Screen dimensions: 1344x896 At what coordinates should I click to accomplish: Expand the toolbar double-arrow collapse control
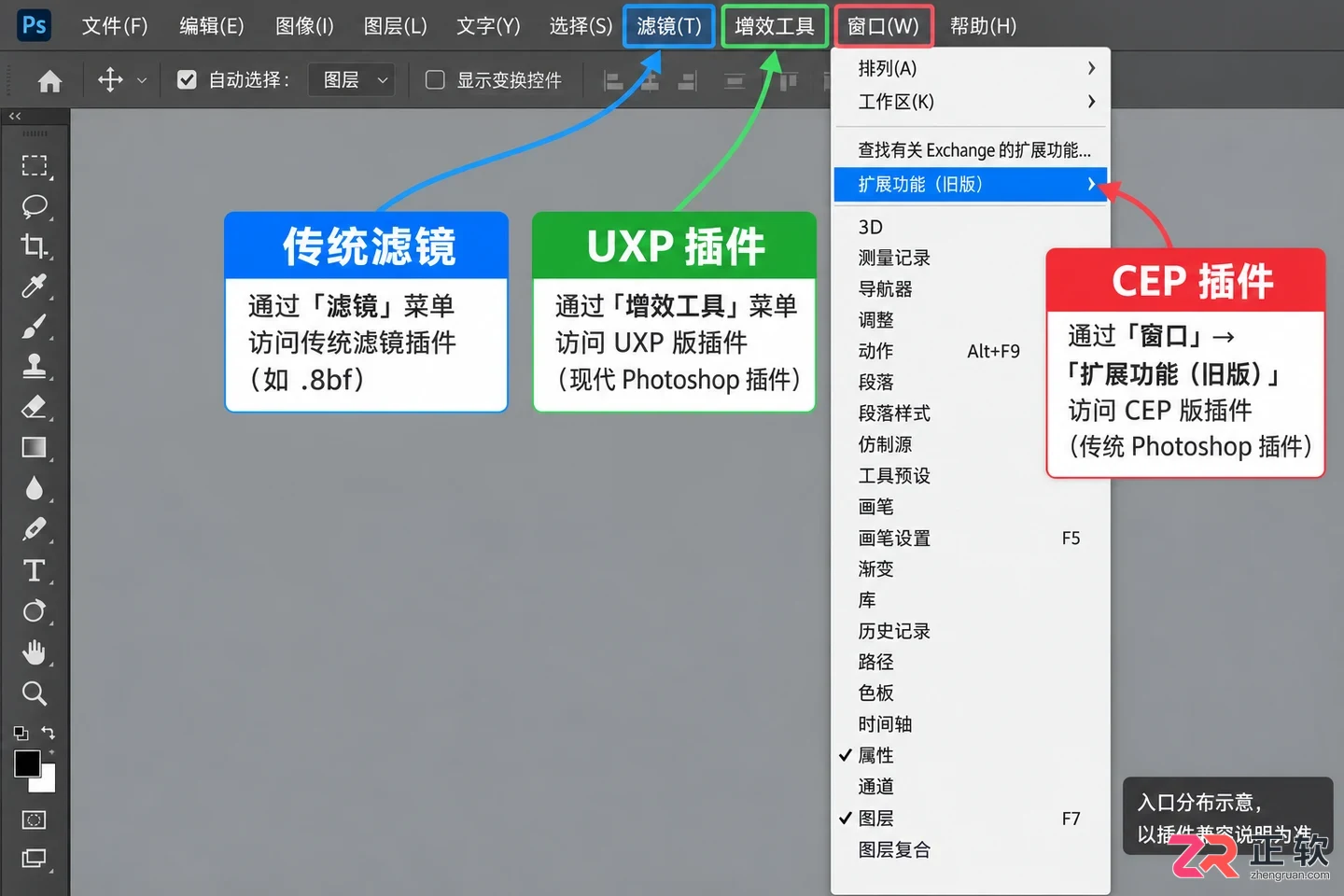(x=15, y=116)
